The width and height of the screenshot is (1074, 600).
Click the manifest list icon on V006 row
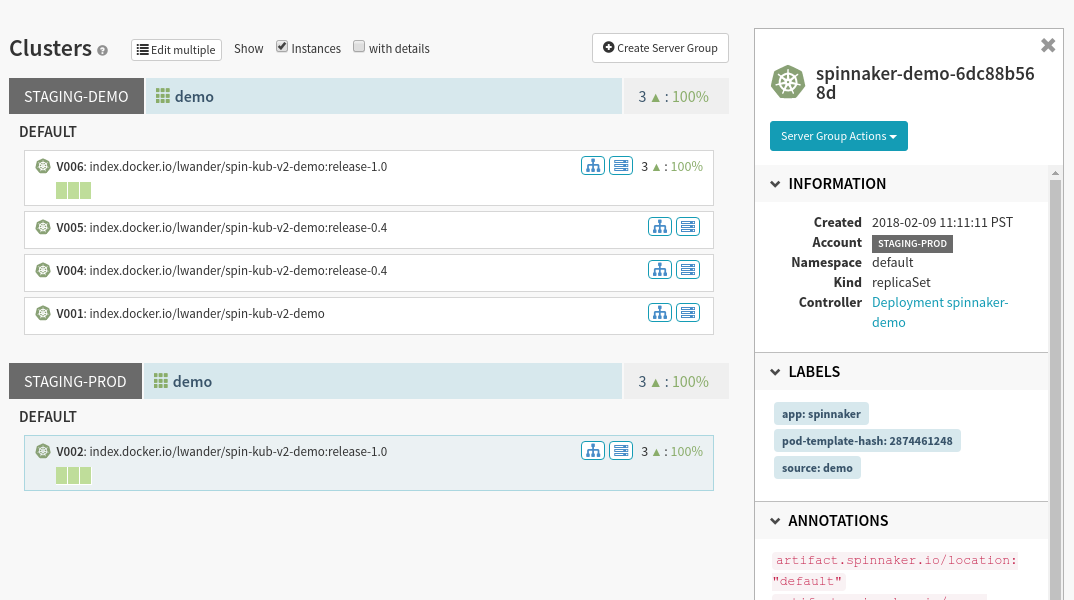pos(621,166)
